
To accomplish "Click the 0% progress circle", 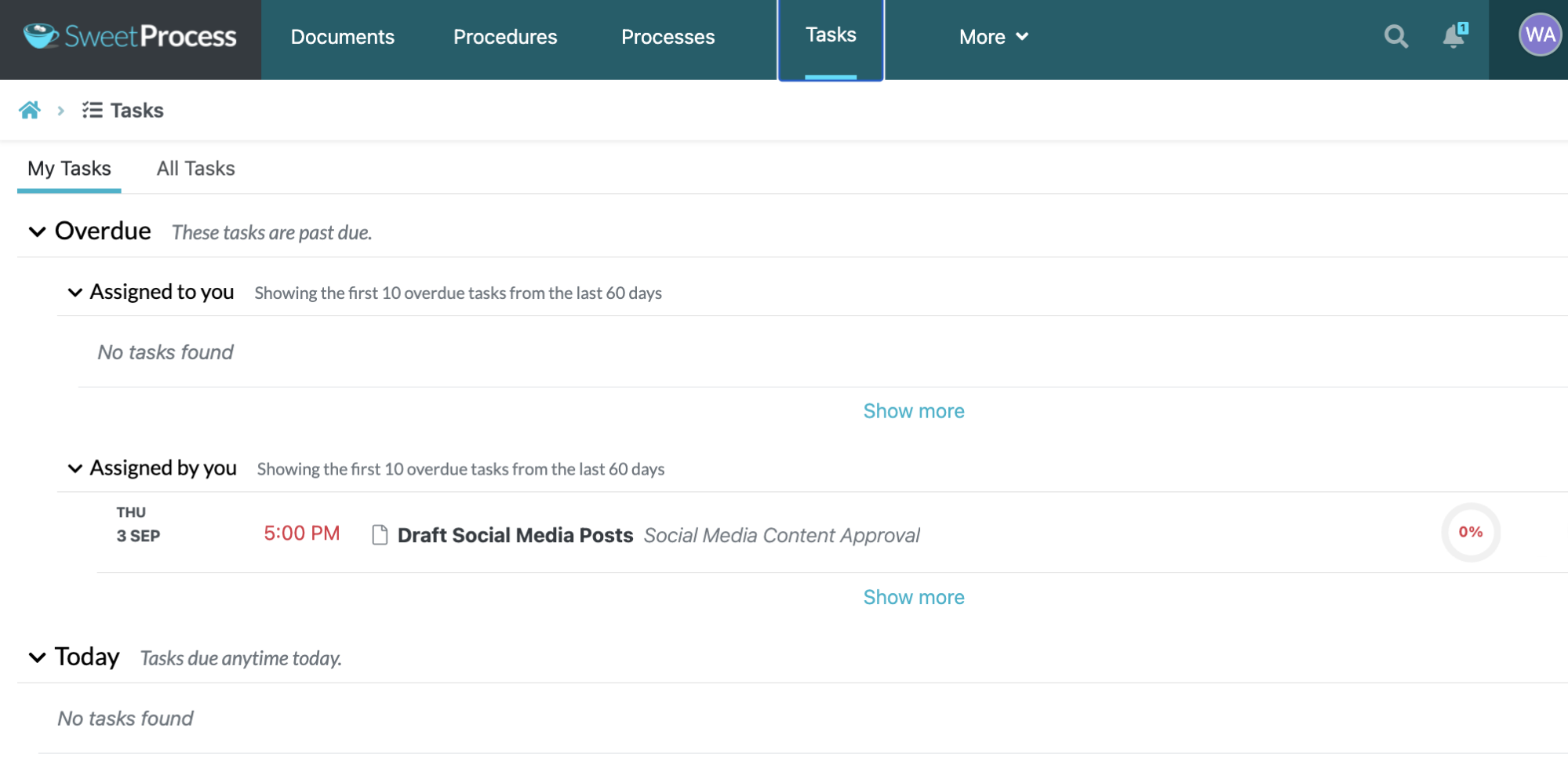I will (x=1471, y=532).
